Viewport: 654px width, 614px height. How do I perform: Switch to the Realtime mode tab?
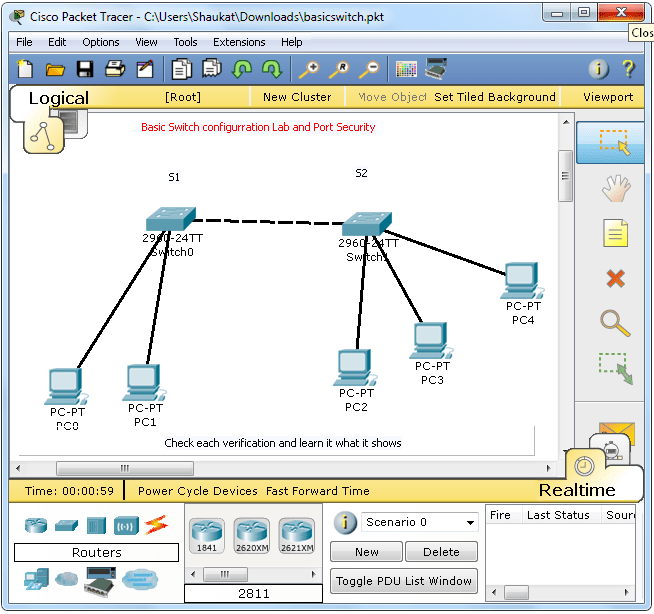point(577,490)
